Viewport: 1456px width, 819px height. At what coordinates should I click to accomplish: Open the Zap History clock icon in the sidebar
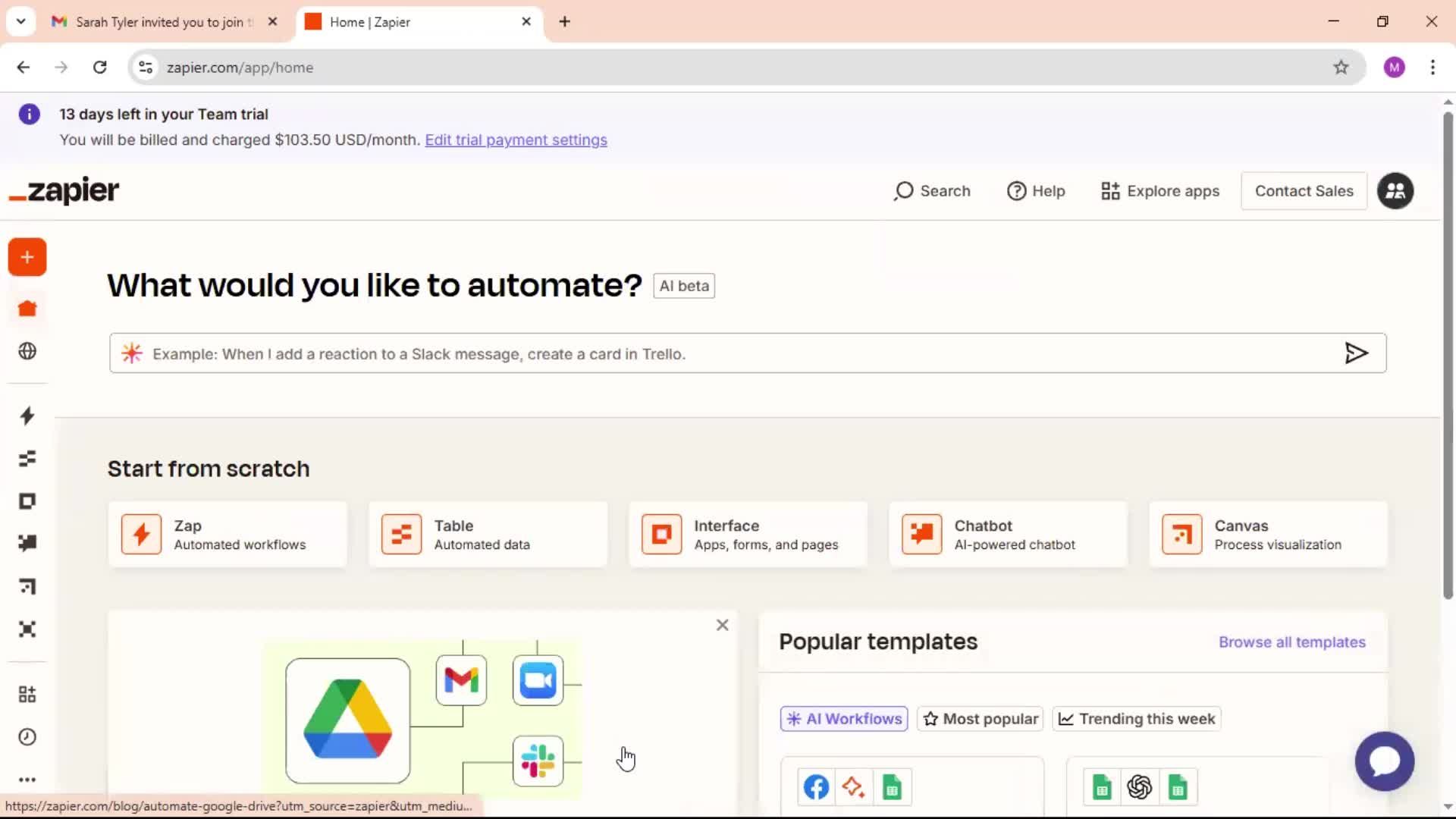click(x=27, y=737)
